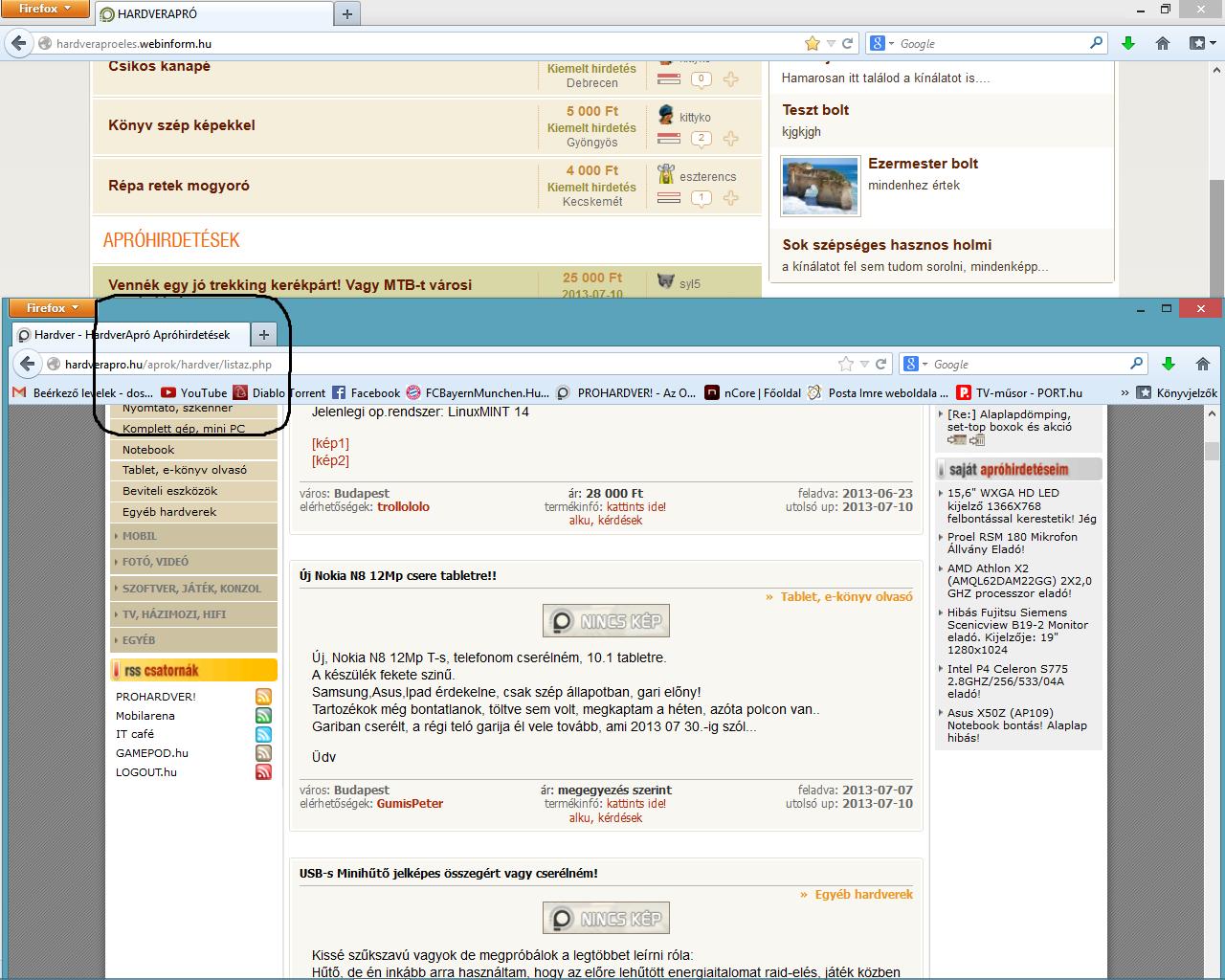This screenshot has height=980, width=1225.
Task: Open the Csíkos kanapé listing
Action: [x=159, y=66]
